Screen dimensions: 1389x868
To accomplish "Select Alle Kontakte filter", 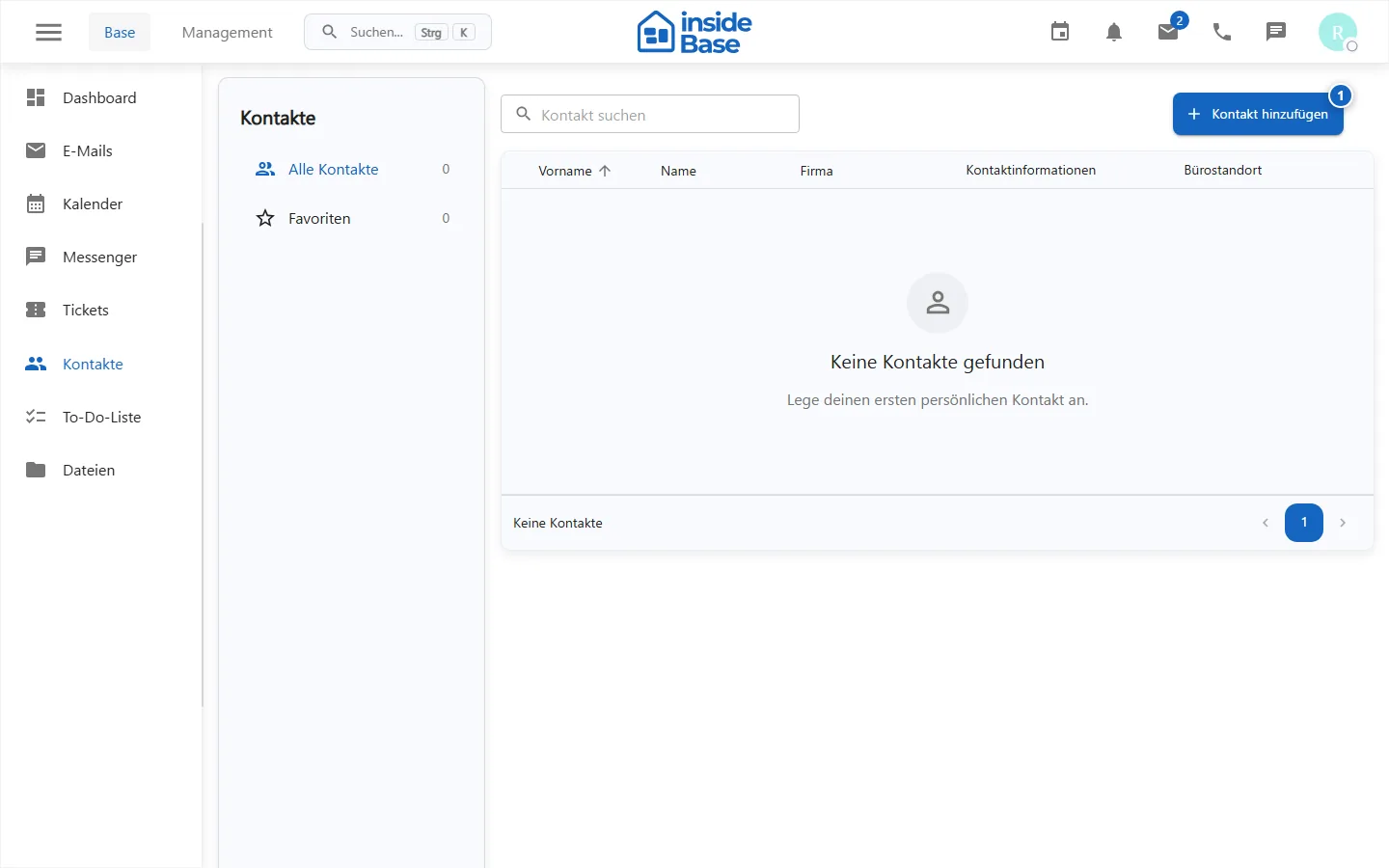I will click(x=351, y=169).
